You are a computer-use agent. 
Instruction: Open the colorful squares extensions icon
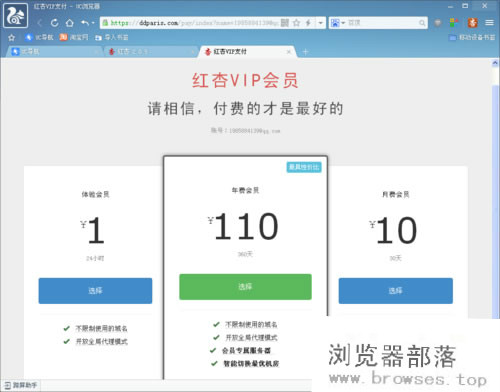[454, 23]
